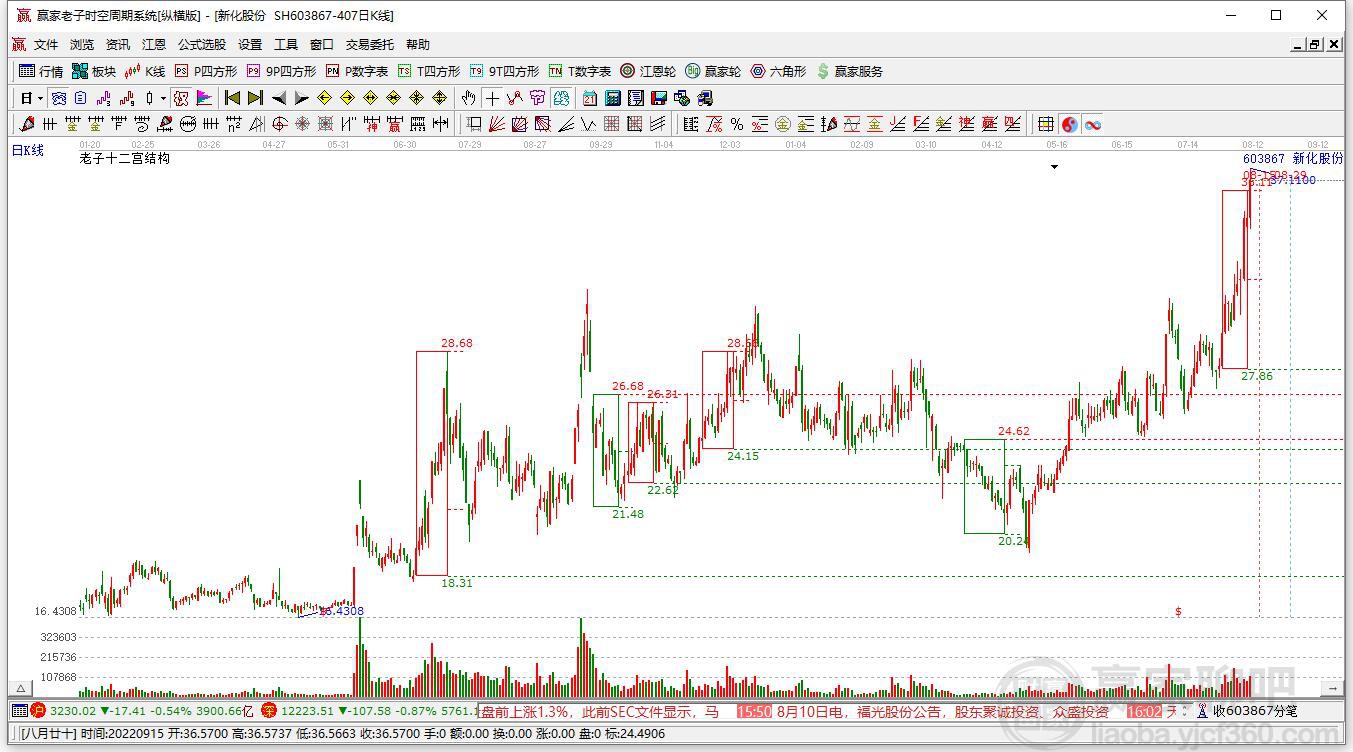Open the 行情 quotes view
1353x752 pixels.
point(41,71)
